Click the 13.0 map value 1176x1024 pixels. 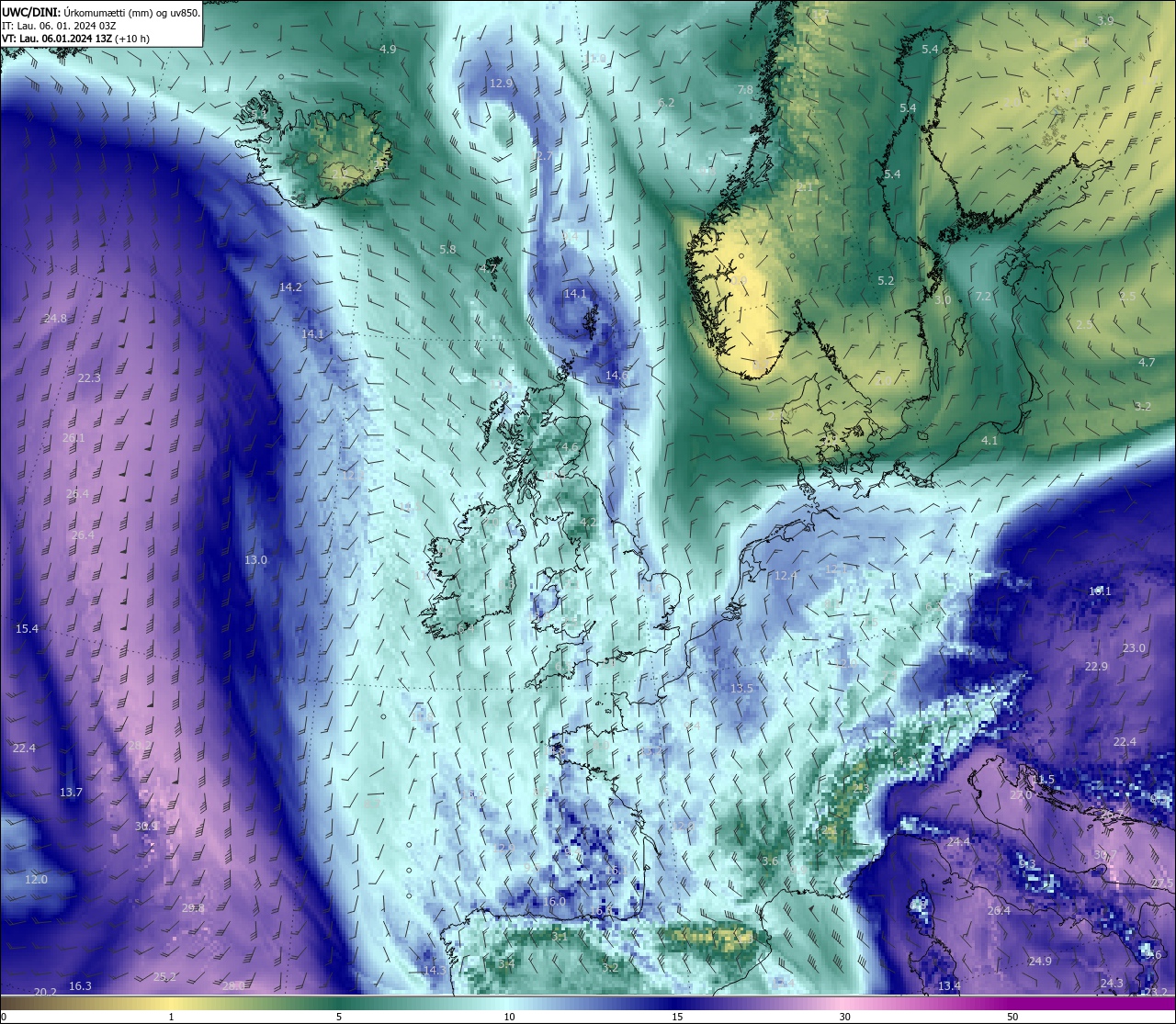pos(255,560)
